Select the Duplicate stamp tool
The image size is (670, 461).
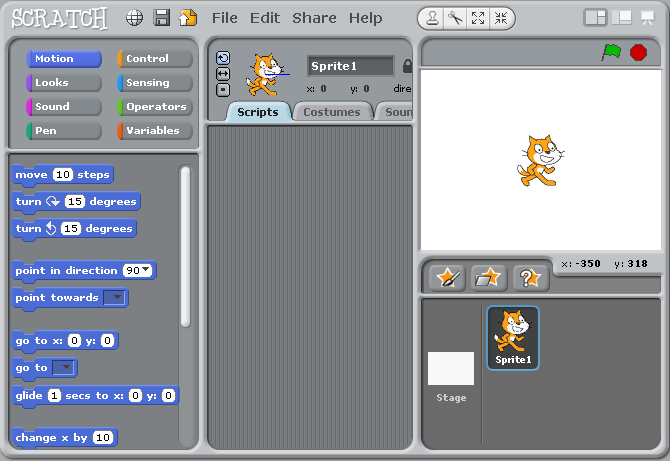tap(432, 18)
